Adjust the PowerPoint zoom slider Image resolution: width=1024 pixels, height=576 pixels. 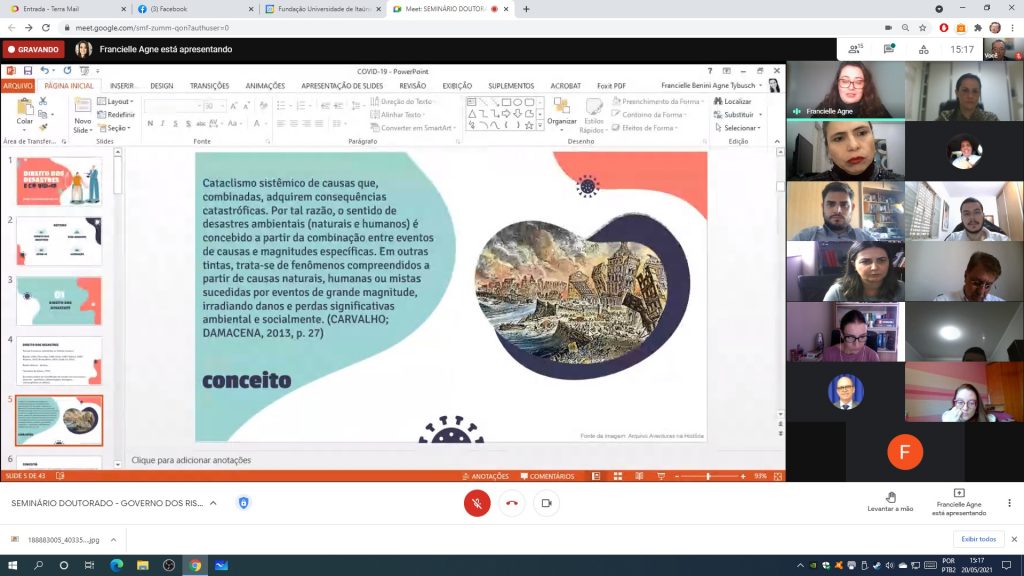[x=708, y=476]
